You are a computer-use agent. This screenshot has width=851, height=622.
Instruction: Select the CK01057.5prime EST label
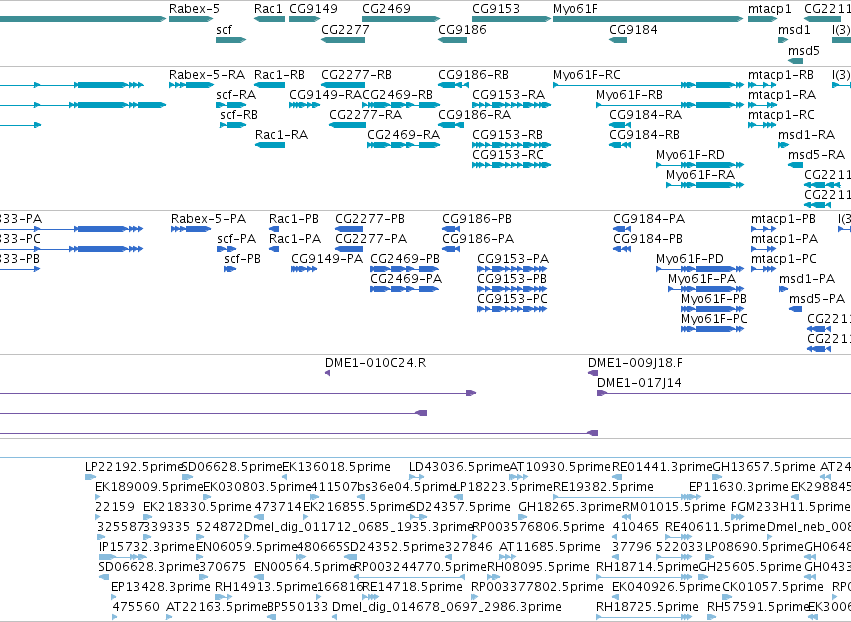tap(773, 587)
